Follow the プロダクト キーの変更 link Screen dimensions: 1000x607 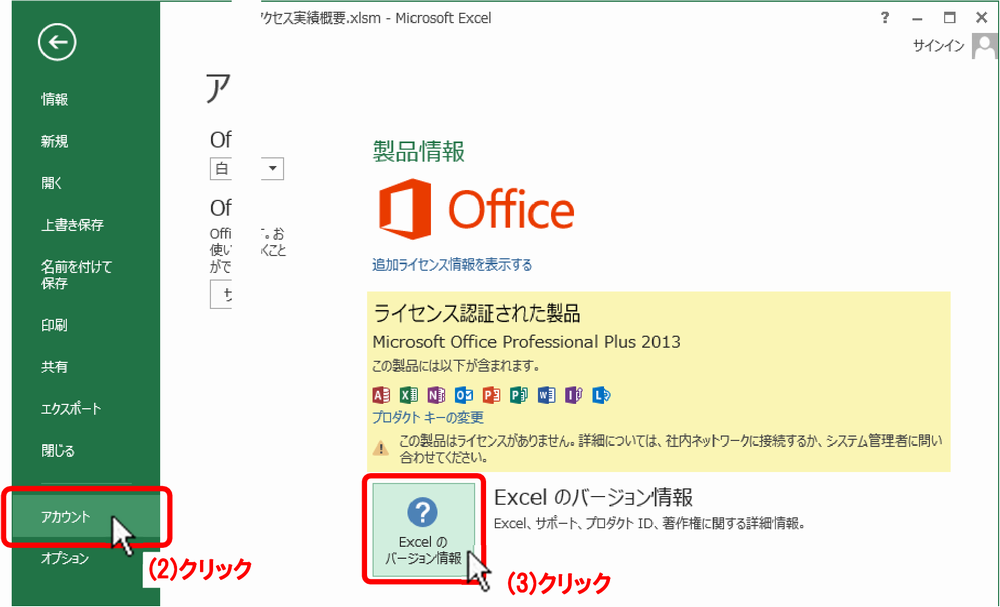pos(428,418)
